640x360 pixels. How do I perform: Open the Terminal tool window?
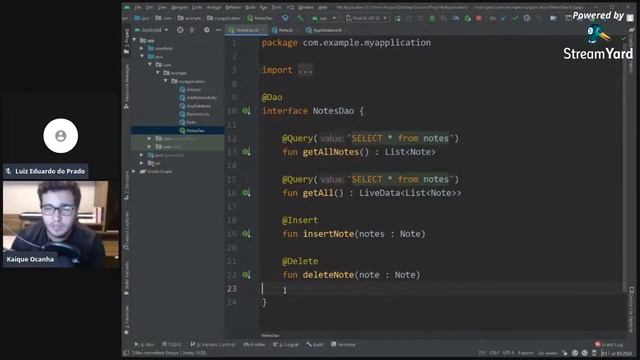tap(343, 344)
